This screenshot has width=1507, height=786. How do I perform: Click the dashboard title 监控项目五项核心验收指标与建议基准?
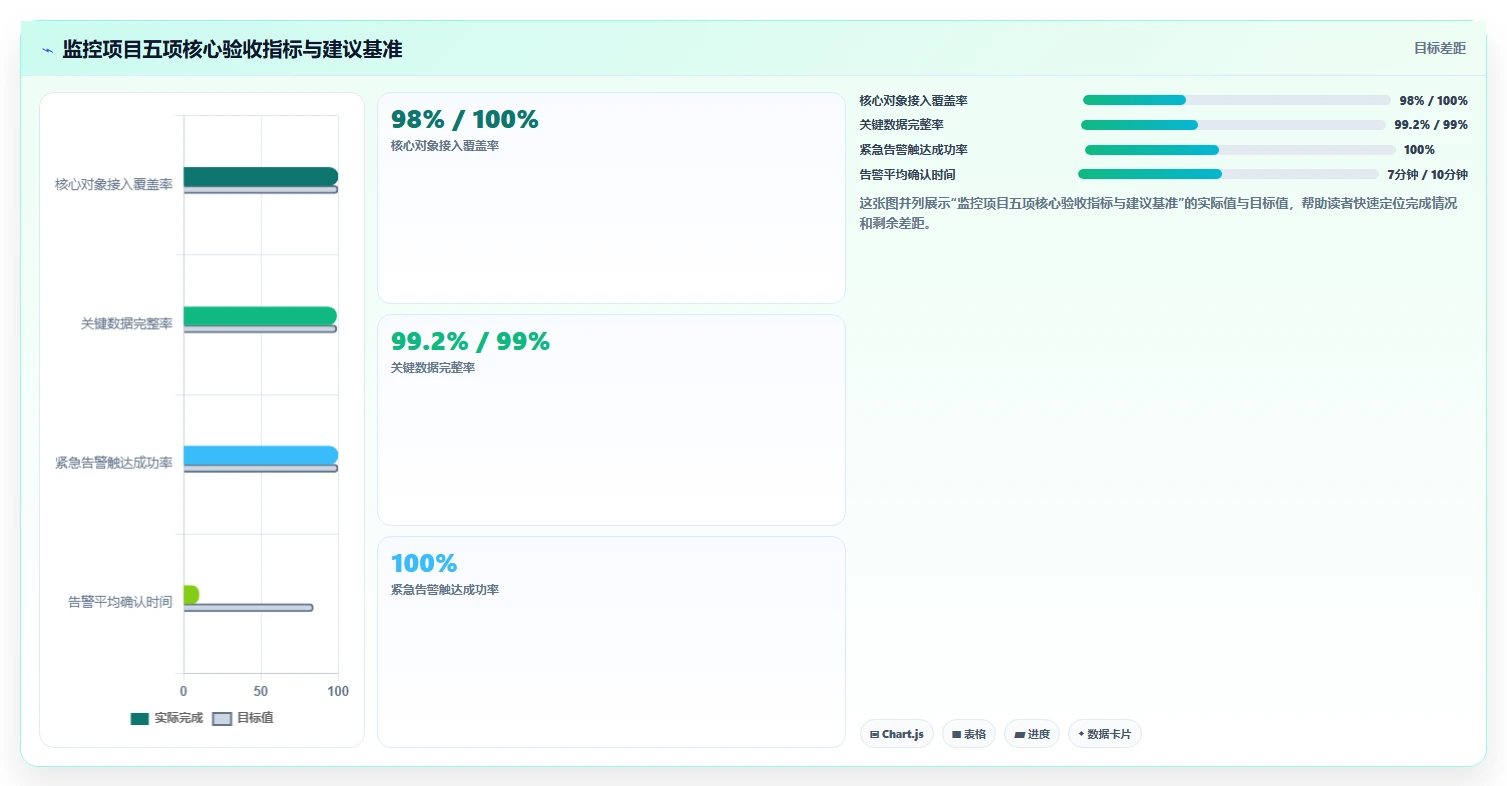click(232, 49)
